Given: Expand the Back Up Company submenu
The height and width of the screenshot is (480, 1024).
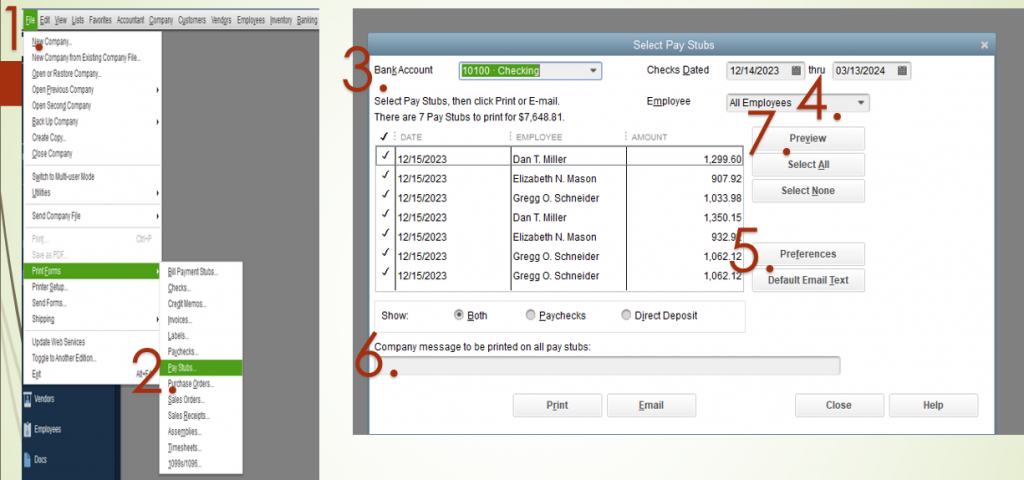Looking at the screenshot, I should point(92,121).
